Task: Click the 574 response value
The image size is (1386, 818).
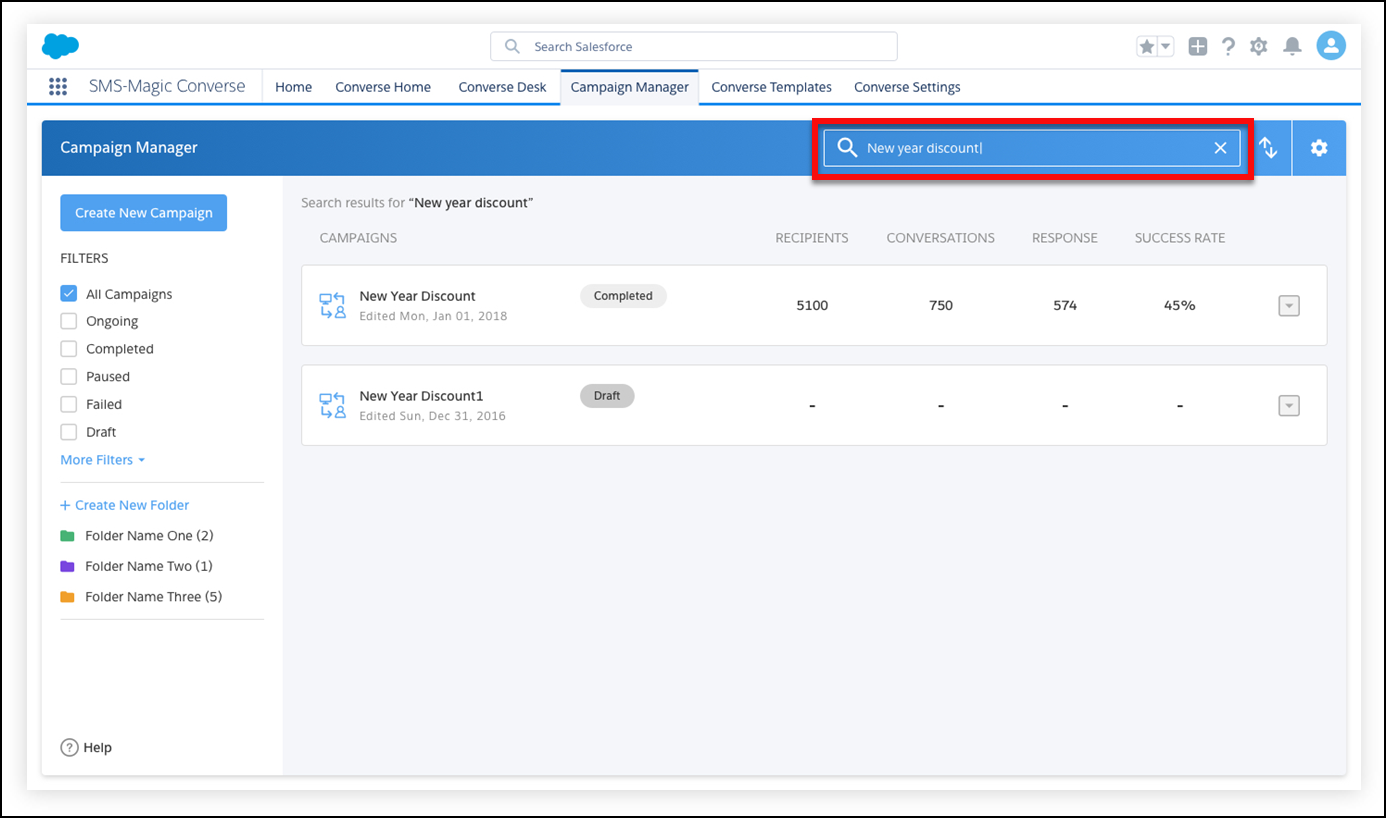Action: click(x=1065, y=305)
